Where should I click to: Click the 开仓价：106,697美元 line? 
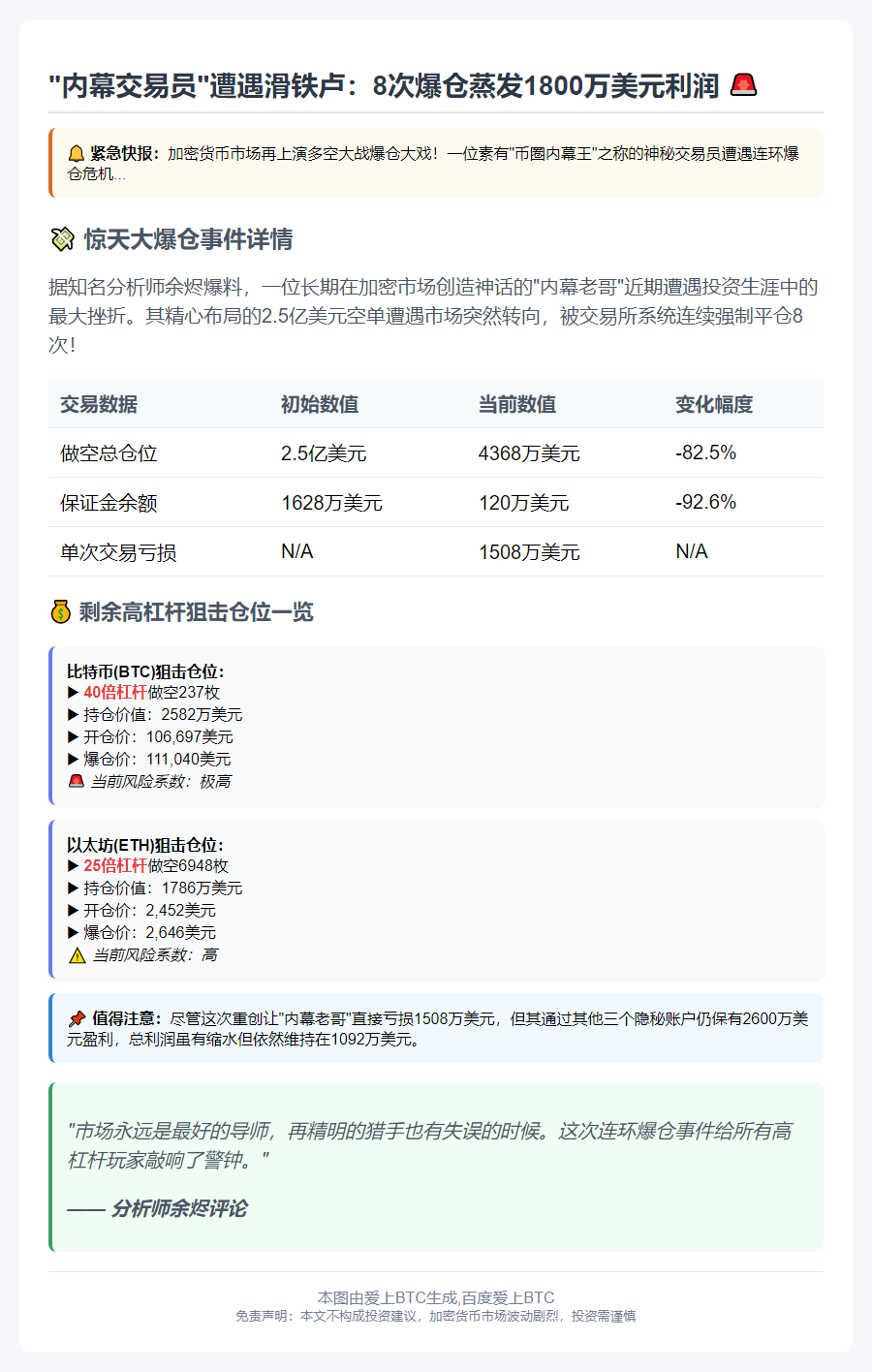[150, 737]
